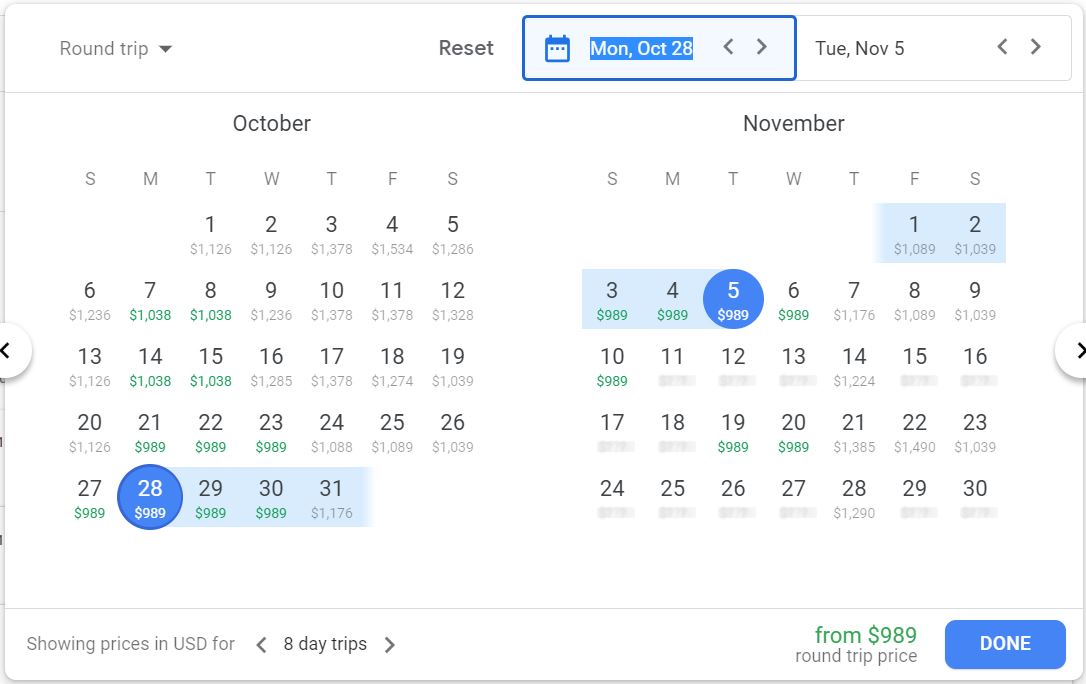Confirm dates with the DONE button
Viewport: 1086px width, 684px height.
[x=1005, y=644]
